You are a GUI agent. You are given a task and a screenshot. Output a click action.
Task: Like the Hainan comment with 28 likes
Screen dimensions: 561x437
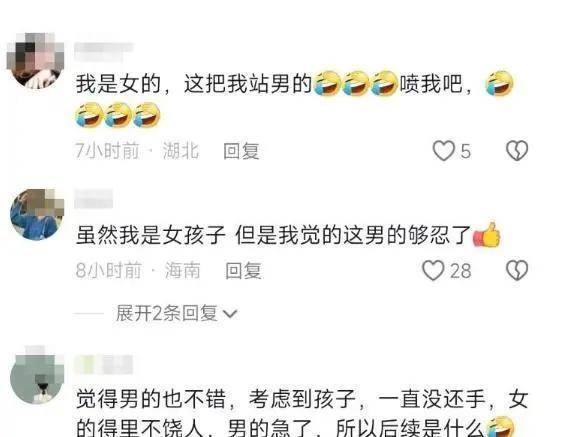click(433, 270)
